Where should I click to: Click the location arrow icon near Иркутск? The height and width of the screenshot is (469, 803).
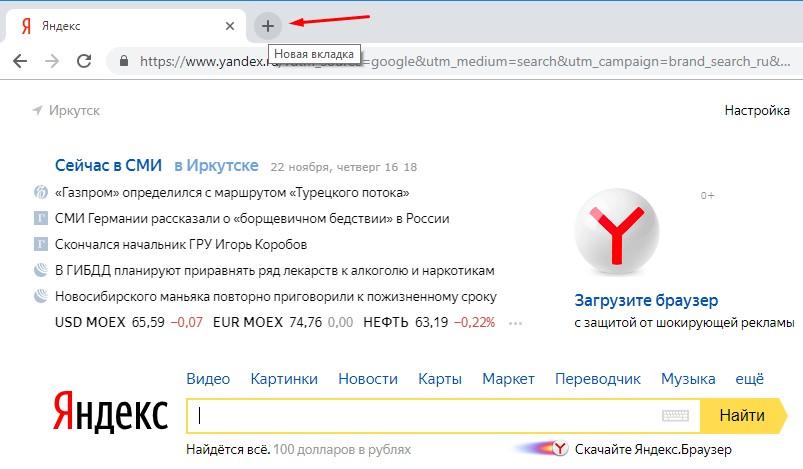pos(37,110)
